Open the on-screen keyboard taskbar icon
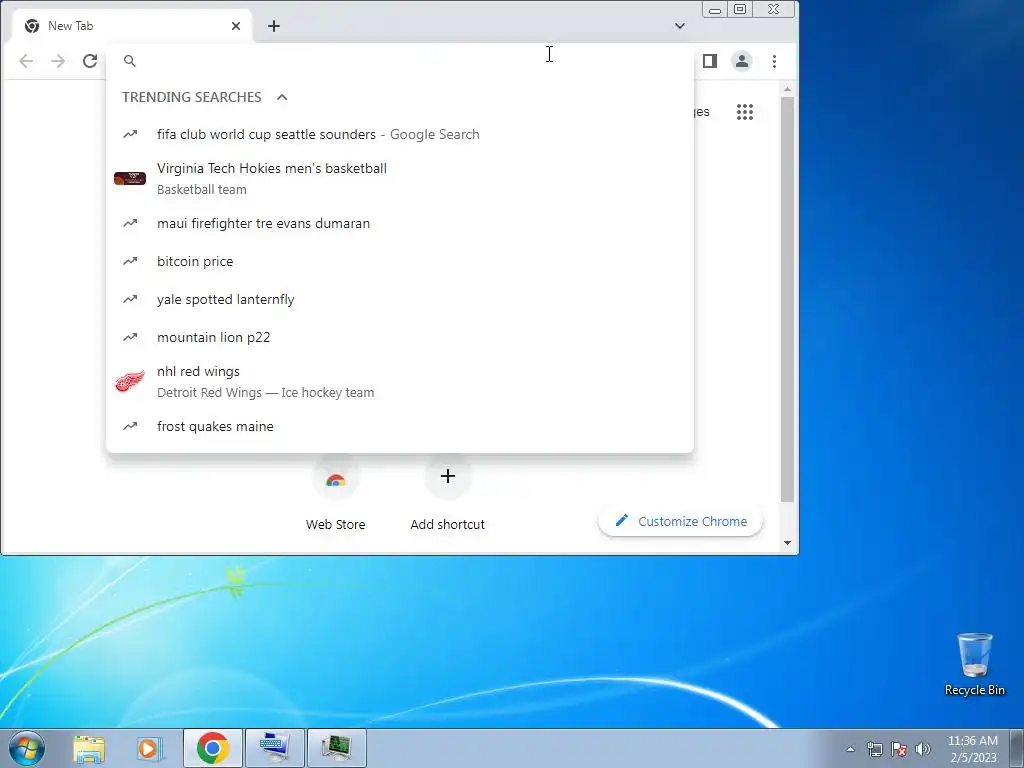1024x768 pixels. pos(274,748)
